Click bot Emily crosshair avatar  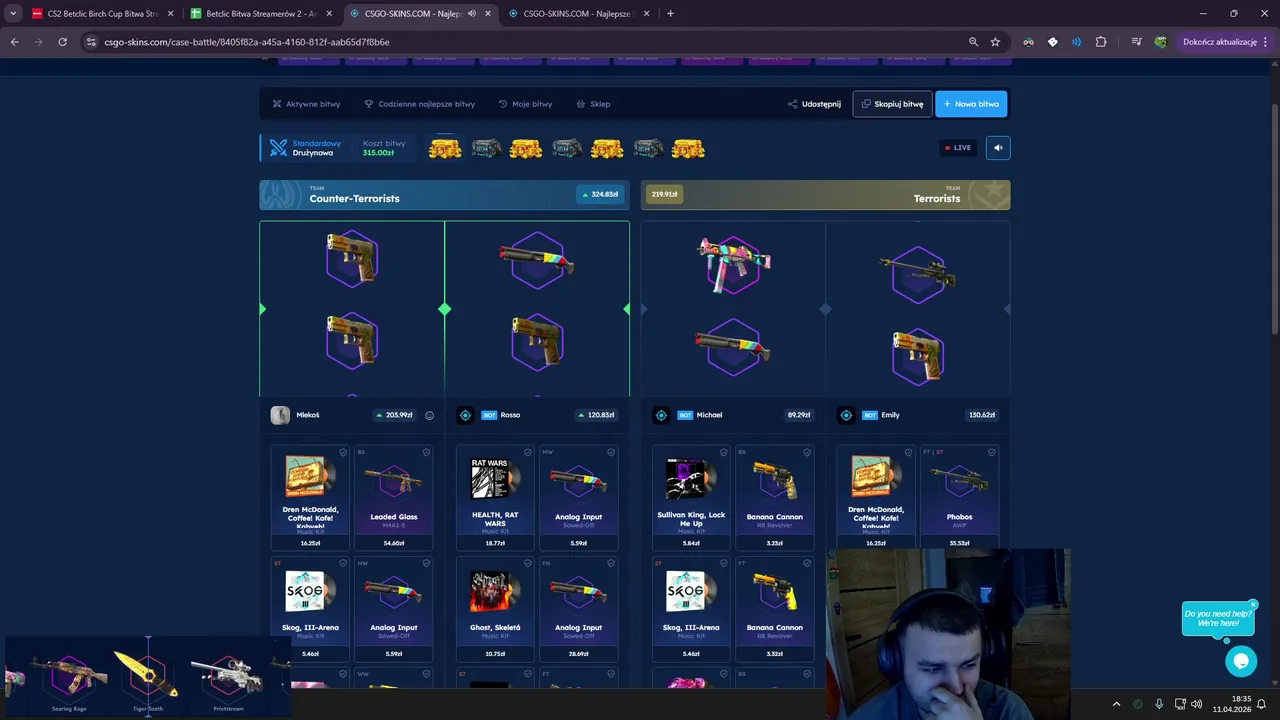[846, 415]
